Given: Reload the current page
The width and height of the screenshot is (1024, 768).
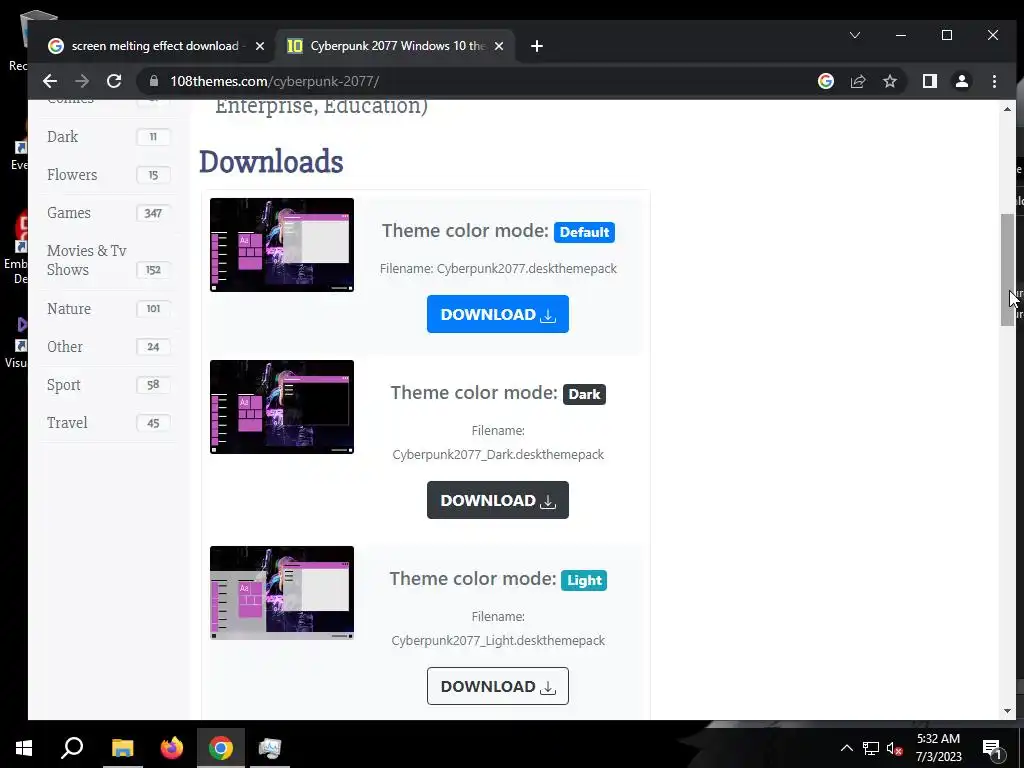Looking at the screenshot, I should tap(114, 81).
